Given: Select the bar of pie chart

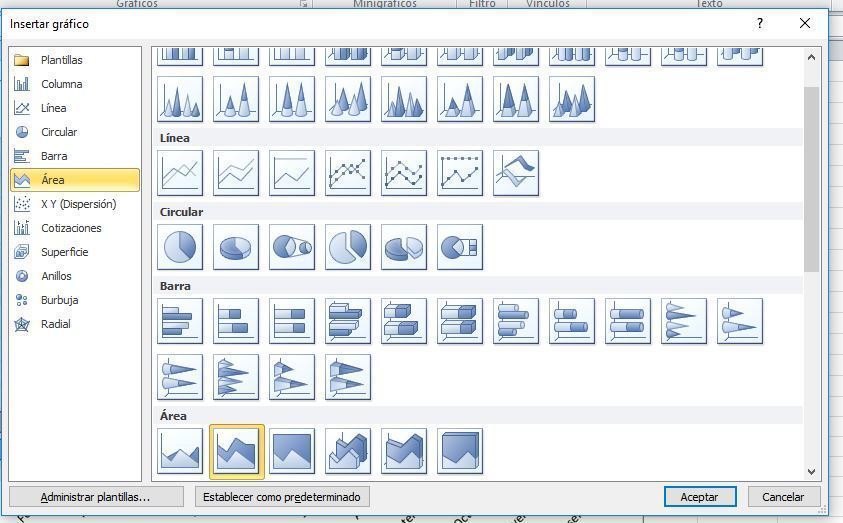Looking at the screenshot, I should (460, 247).
